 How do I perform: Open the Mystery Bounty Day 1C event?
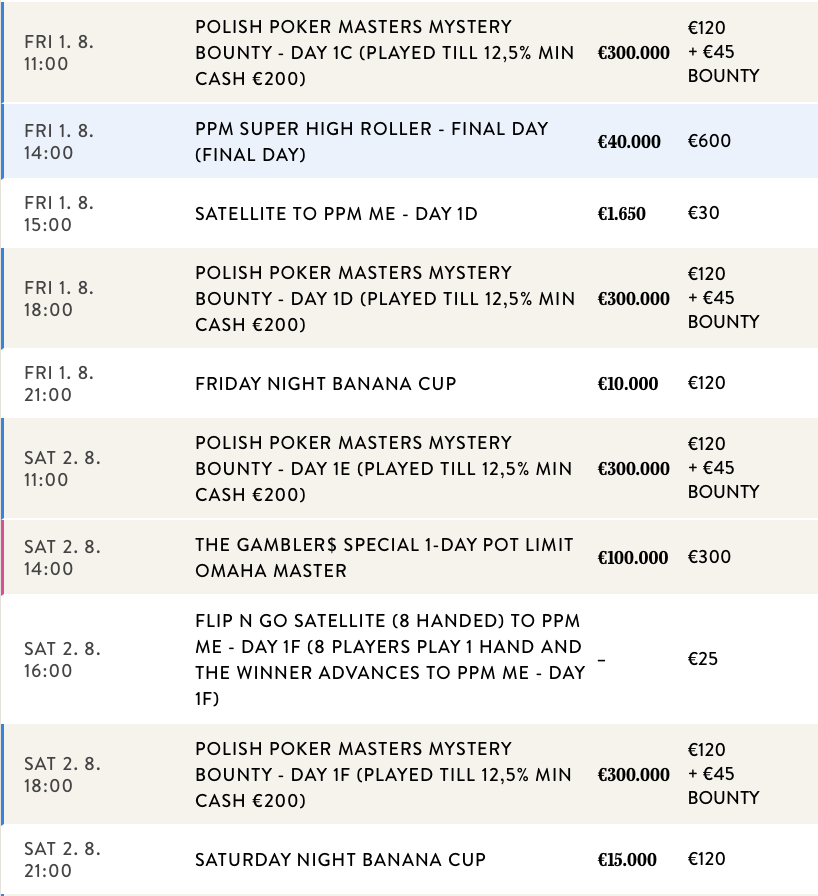(384, 52)
